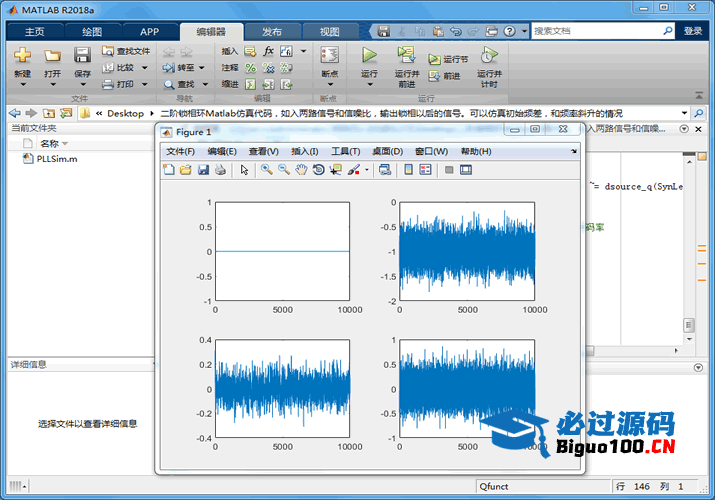Click the New file plus icon
The height and width of the screenshot is (500, 715).
click(x=22, y=55)
